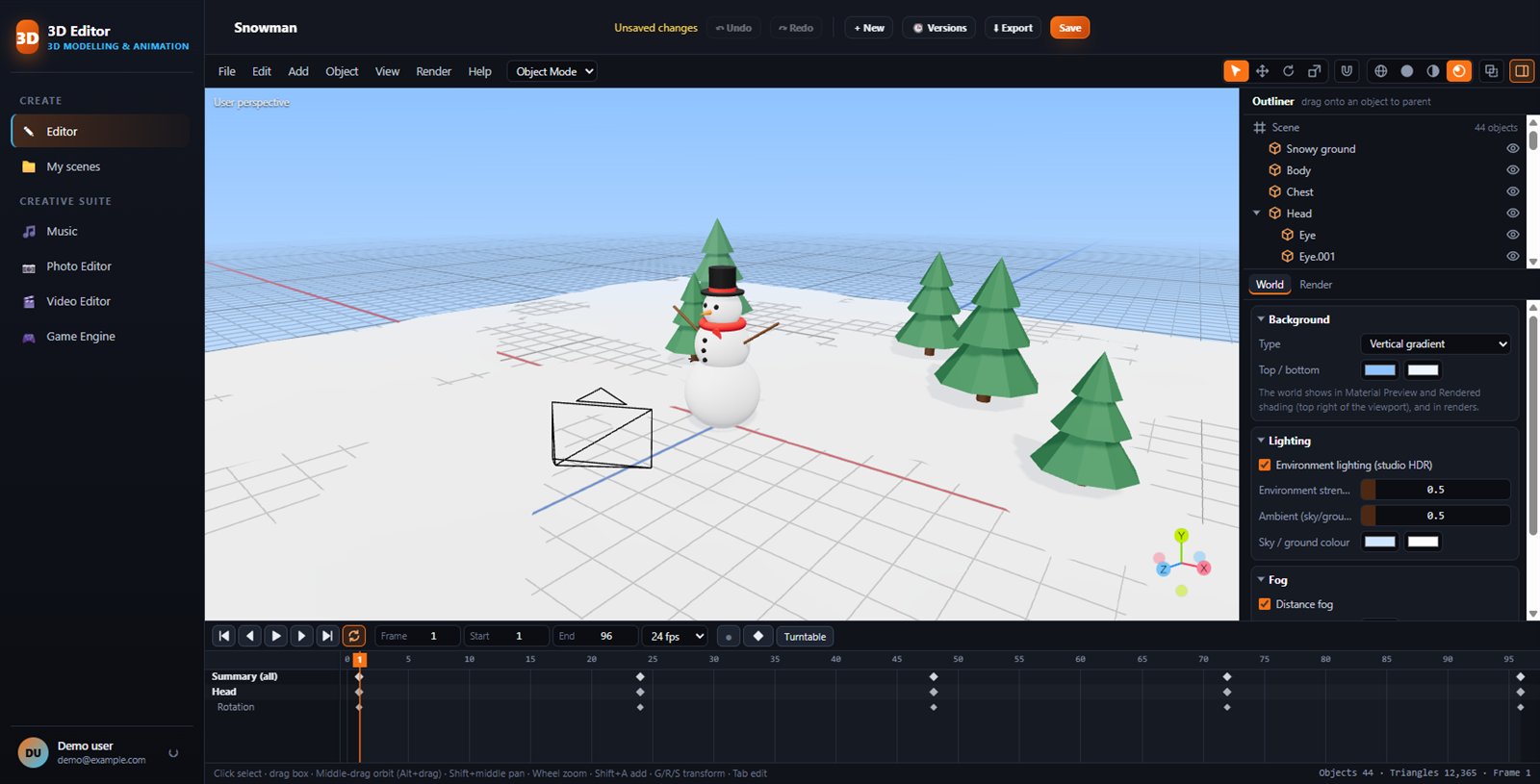Jump to first frame of timeline
The image size is (1540, 784).
coord(224,636)
